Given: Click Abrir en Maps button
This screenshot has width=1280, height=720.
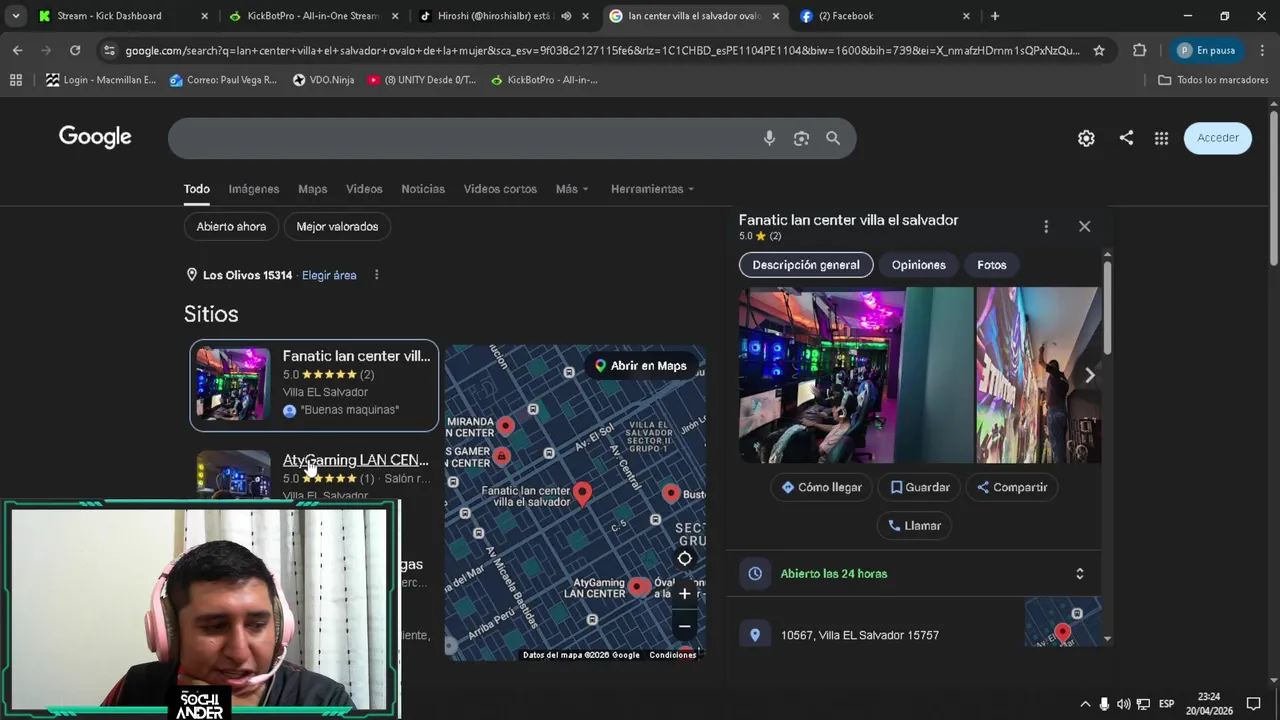Looking at the screenshot, I should 641,366.
